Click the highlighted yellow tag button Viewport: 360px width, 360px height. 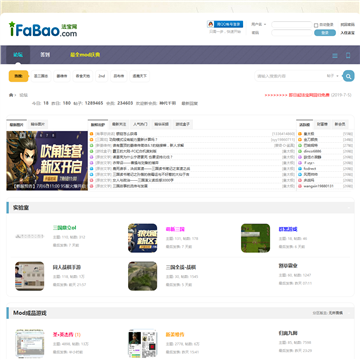click(18, 76)
